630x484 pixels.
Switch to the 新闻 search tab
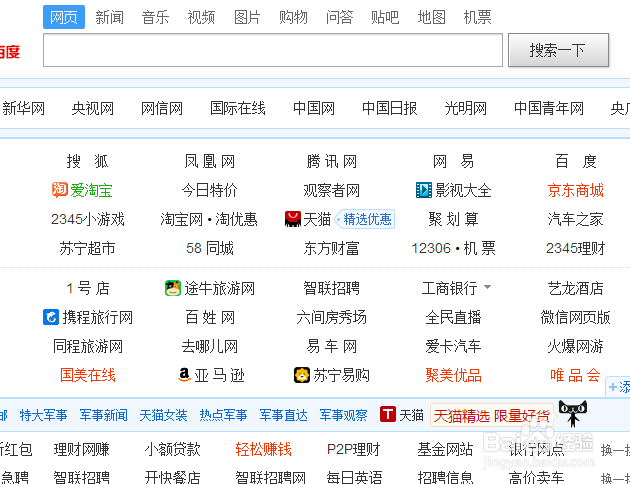(109, 17)
